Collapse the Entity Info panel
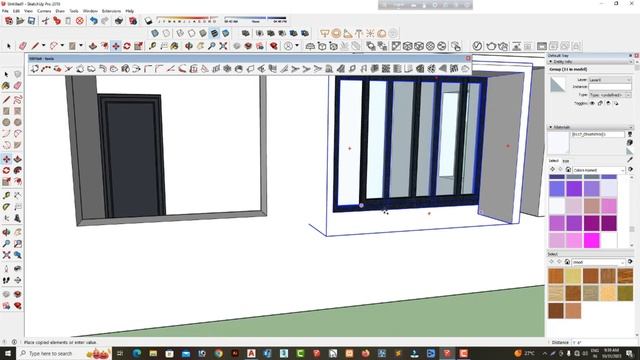Viewport: 640px width, 360px height. [551, 61]
